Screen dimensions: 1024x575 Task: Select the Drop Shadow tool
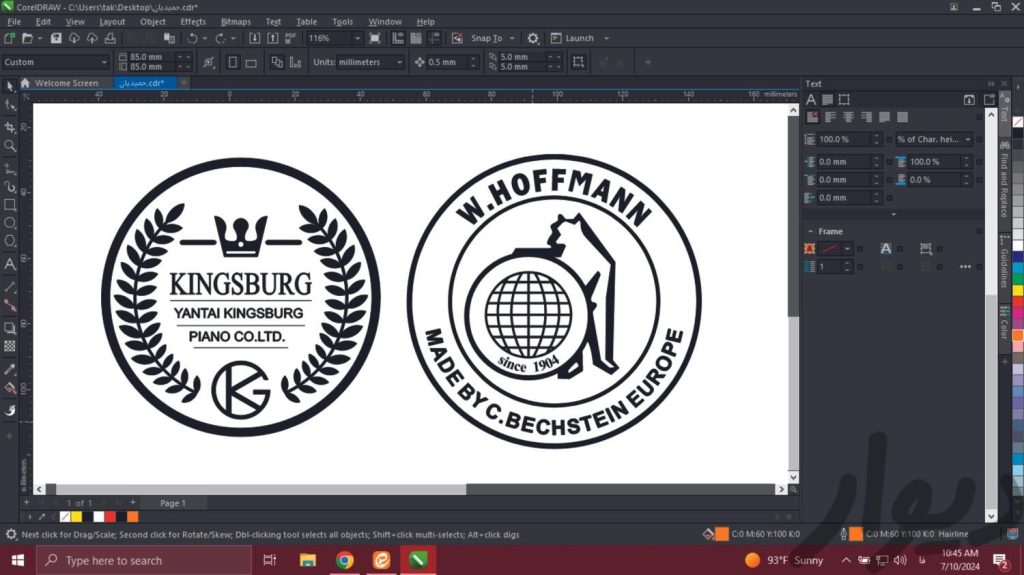[x=10, y=328]
